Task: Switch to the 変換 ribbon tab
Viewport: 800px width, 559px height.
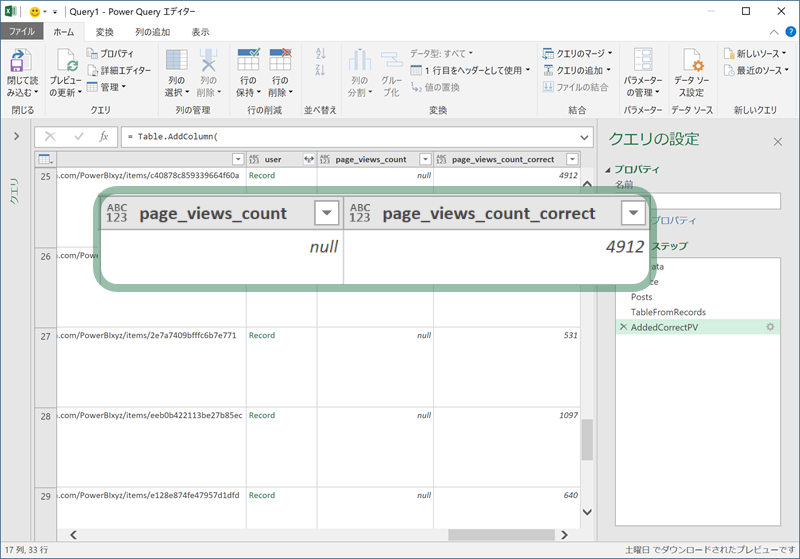Action: pos(105,32)
